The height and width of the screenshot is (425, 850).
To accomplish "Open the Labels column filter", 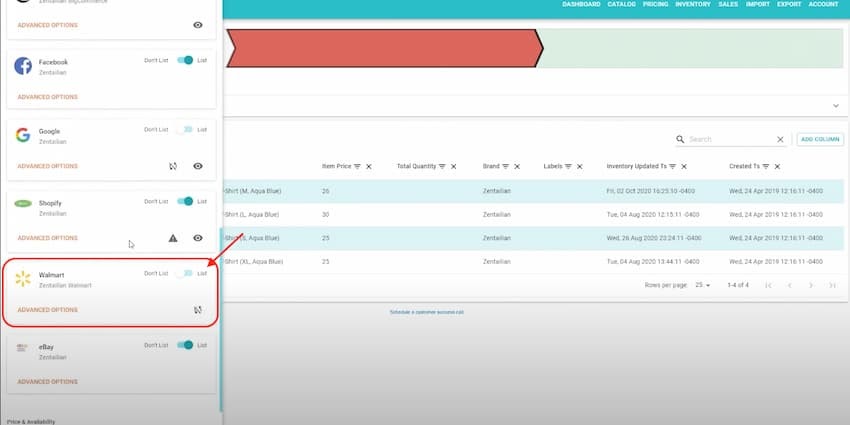I will pyautogui.click(x=568, y=166).
